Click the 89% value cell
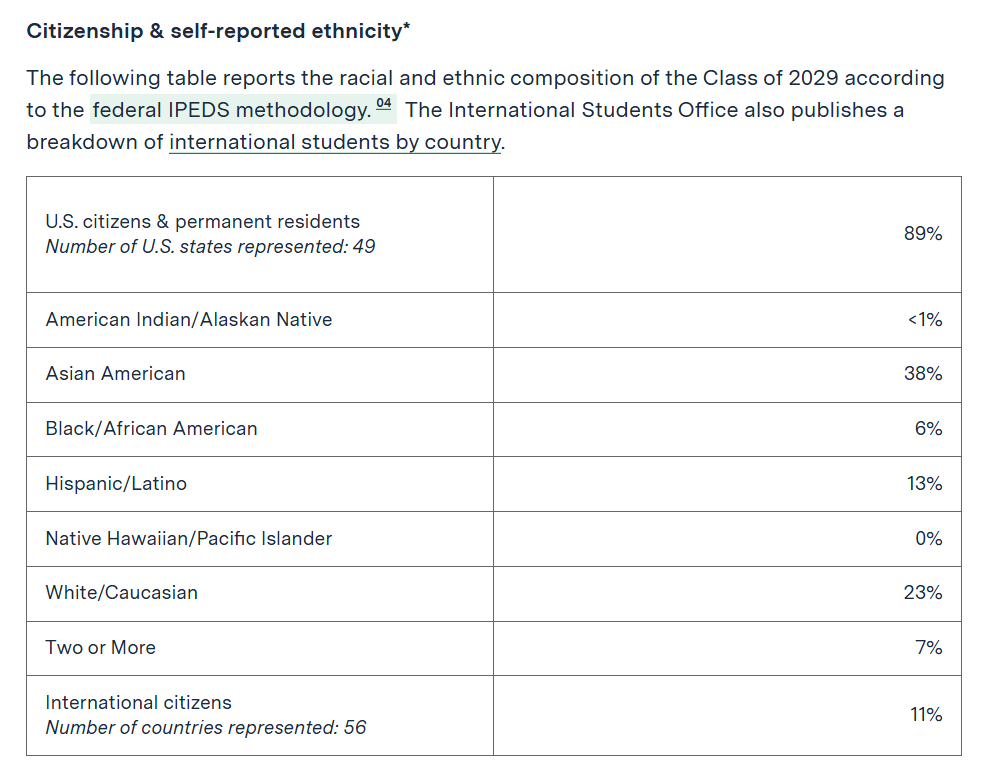Viewport: 984px width, 783px height. coord(922,234)
